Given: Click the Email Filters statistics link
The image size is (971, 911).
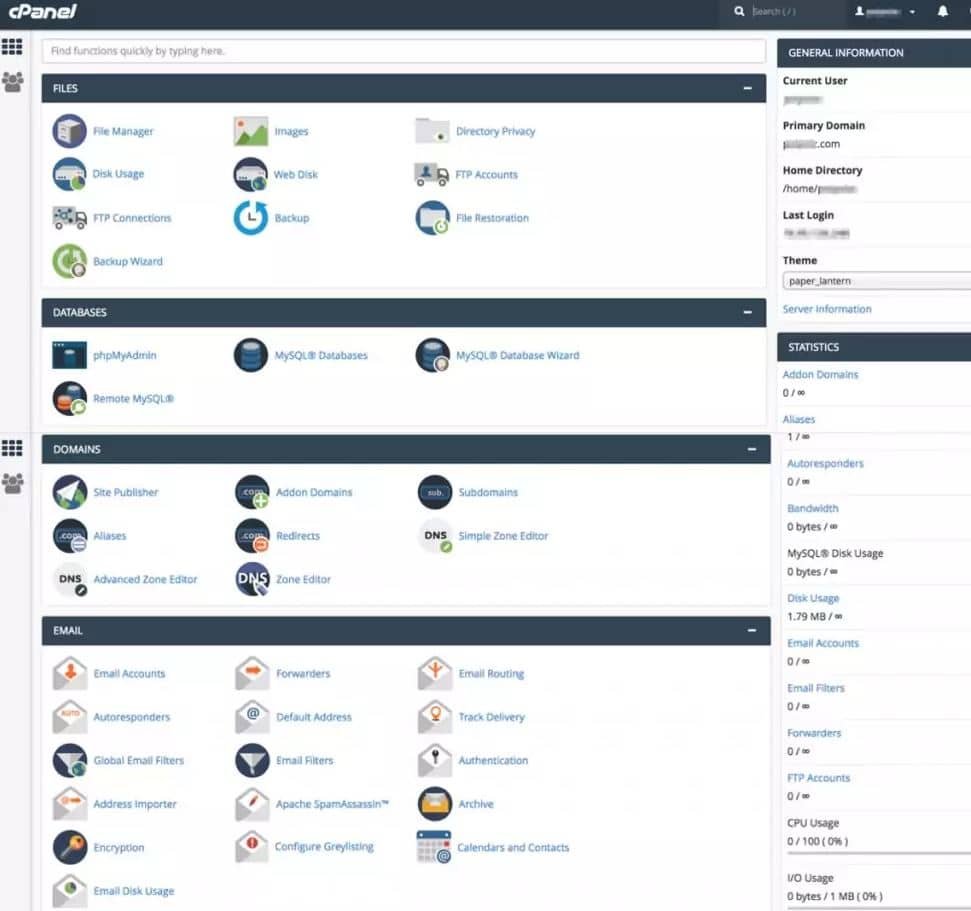Looking at the screenshot, I should pos(816,688).
